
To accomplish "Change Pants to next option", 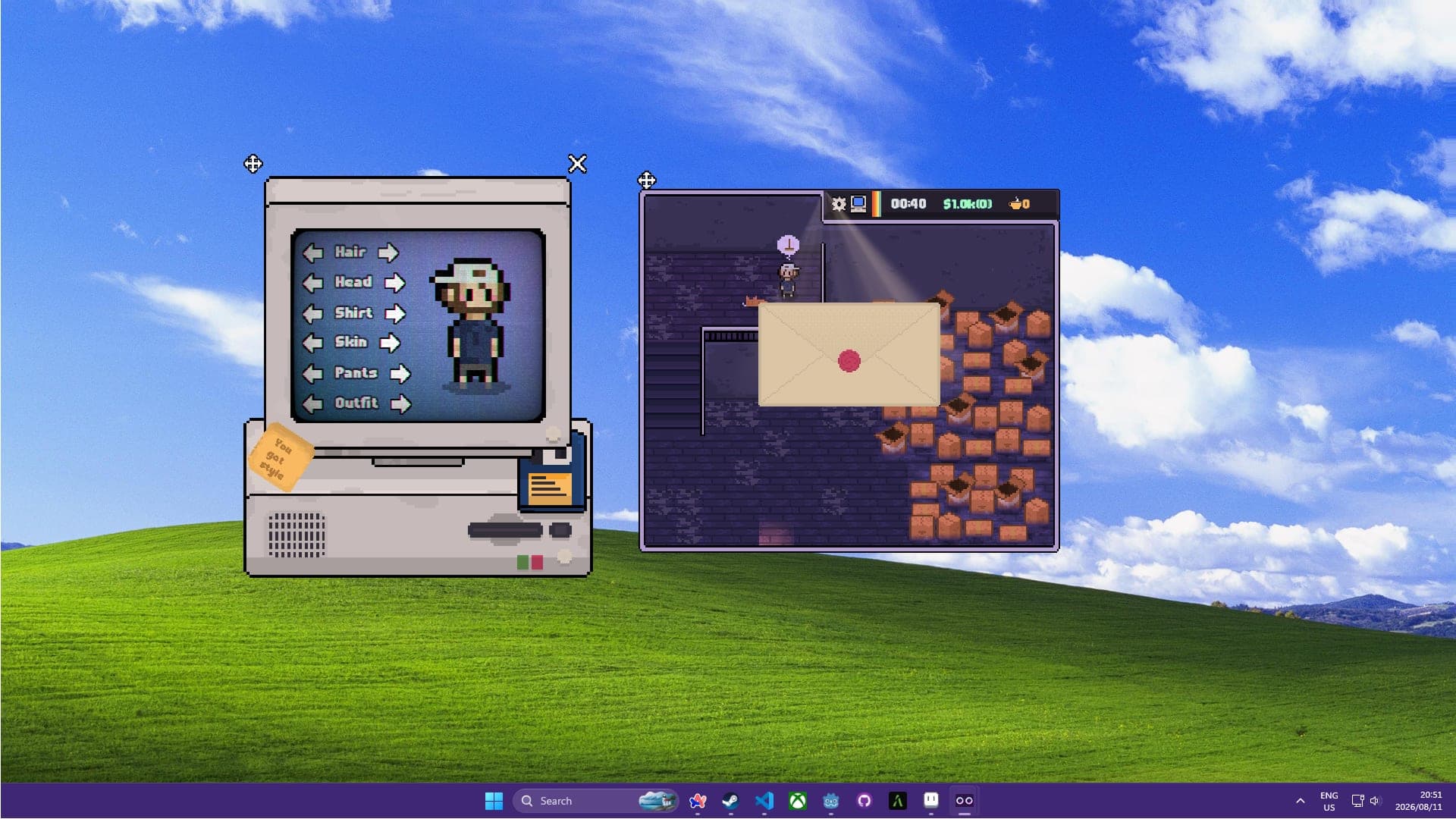I will (x=400, y=373).
